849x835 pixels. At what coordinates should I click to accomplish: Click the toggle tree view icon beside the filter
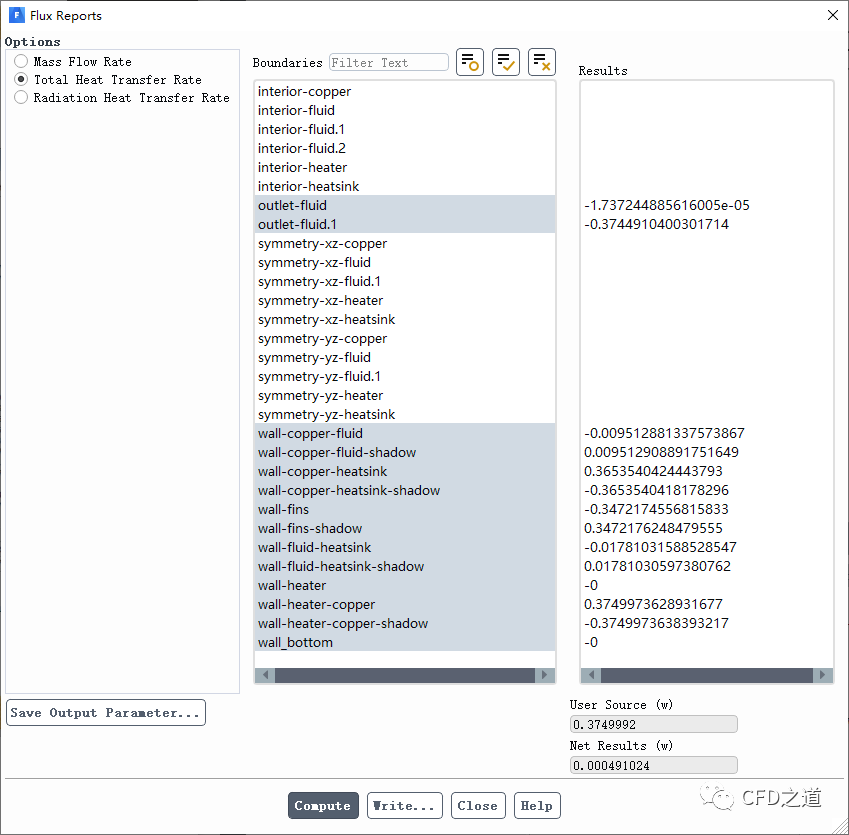[469, 63]
